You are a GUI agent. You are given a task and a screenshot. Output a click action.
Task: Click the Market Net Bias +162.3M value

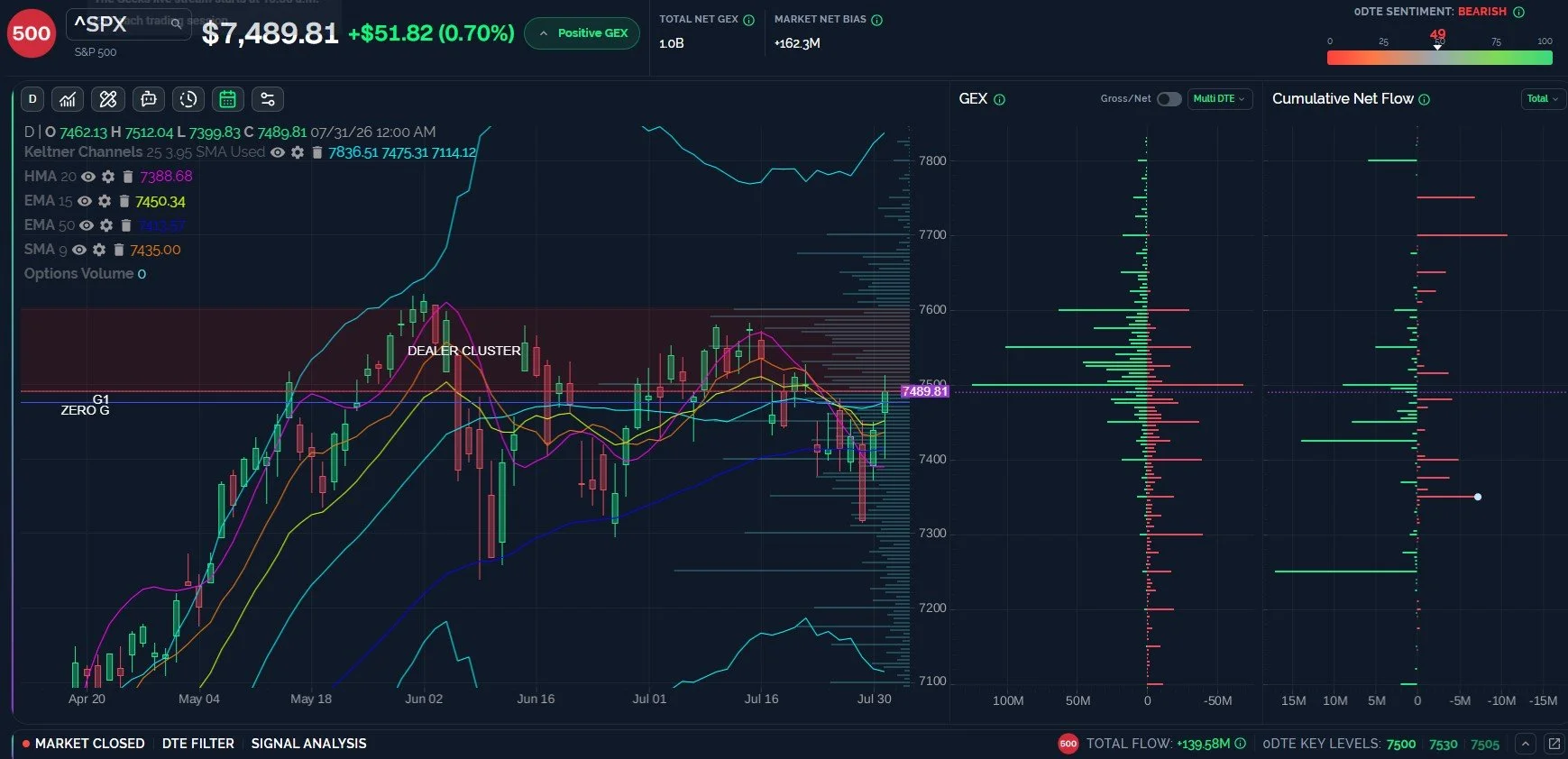pos(797,43)
